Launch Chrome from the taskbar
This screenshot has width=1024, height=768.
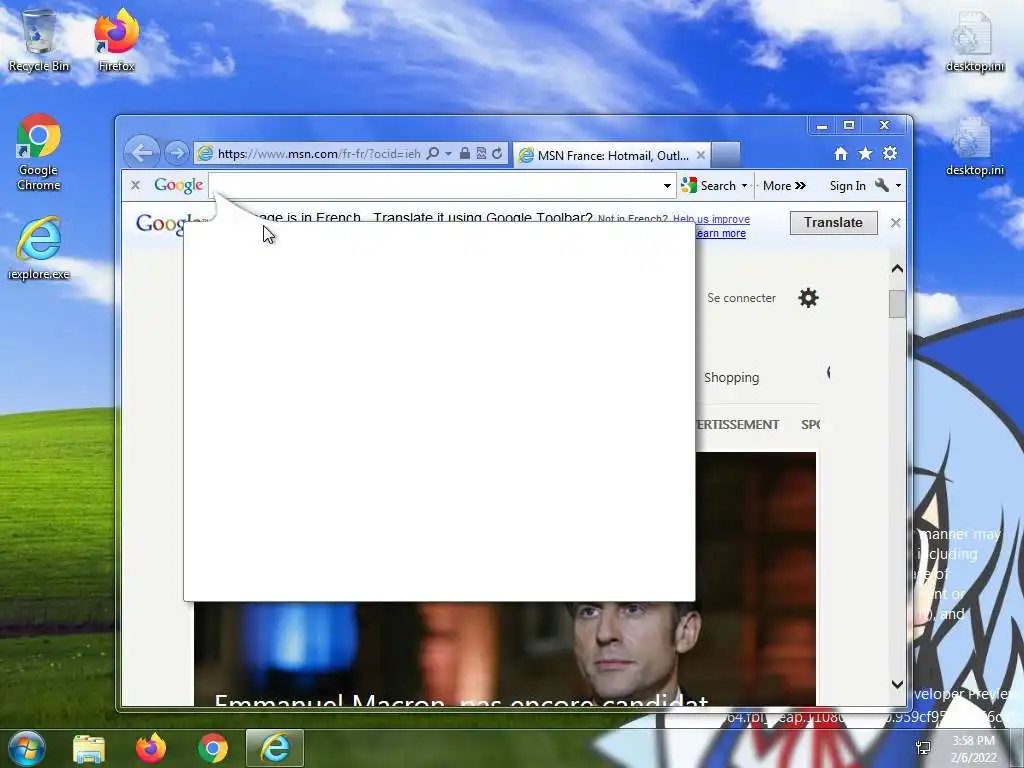point(213,748)
